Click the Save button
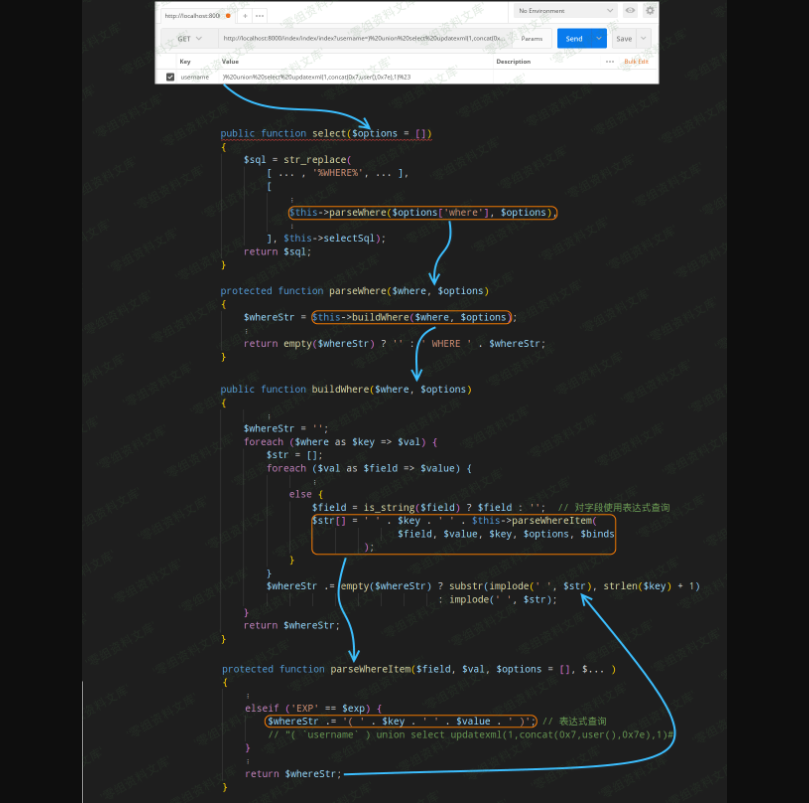The height and width of the screenshot is (803, 809). [623, 38]
